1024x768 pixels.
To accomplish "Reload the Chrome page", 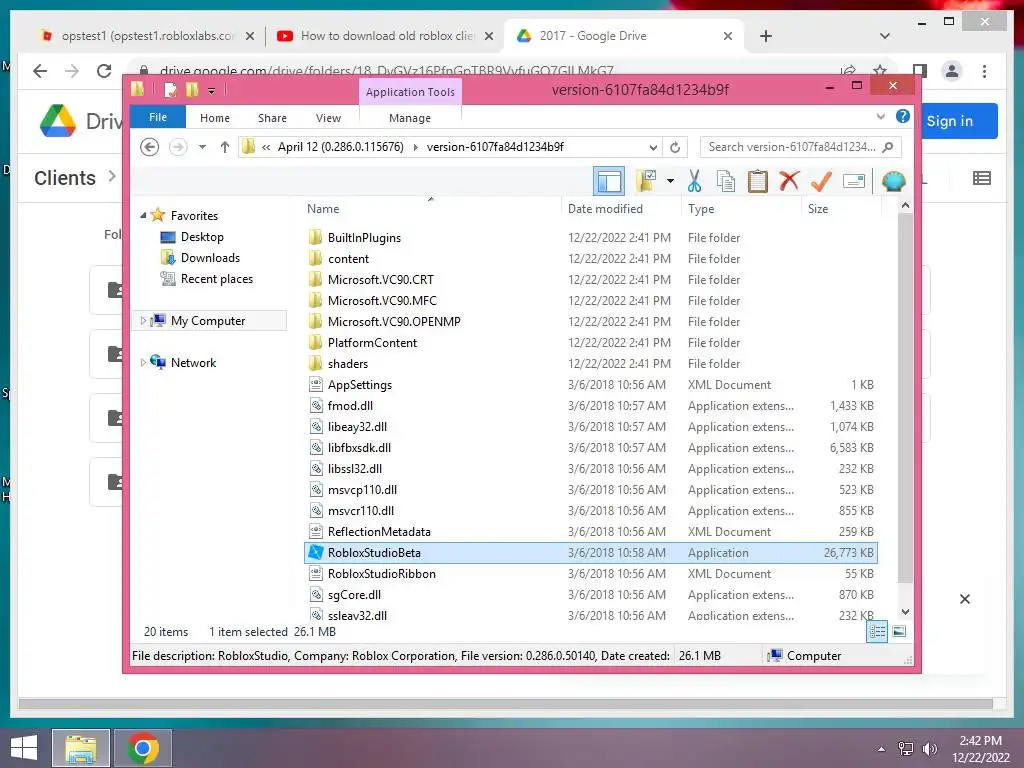I will coord(104,71).
